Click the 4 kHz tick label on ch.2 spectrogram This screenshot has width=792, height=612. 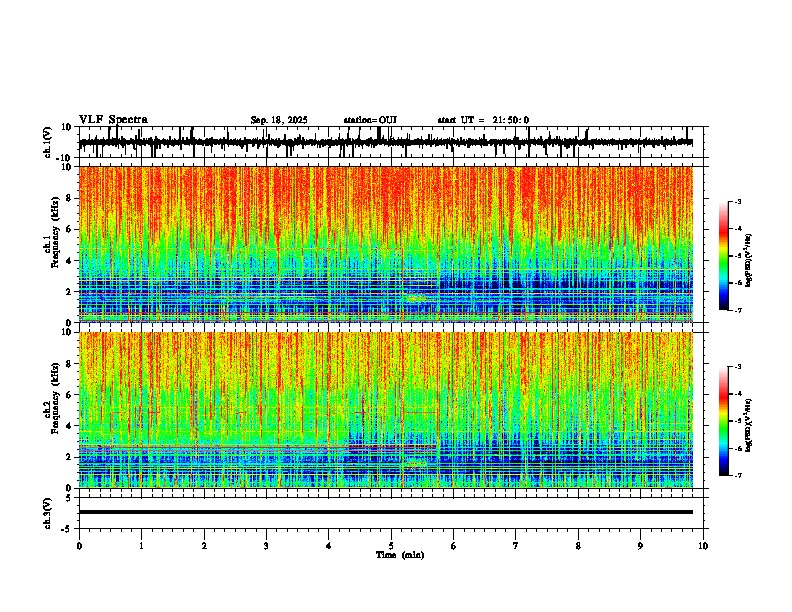click(x=70, y=426)
